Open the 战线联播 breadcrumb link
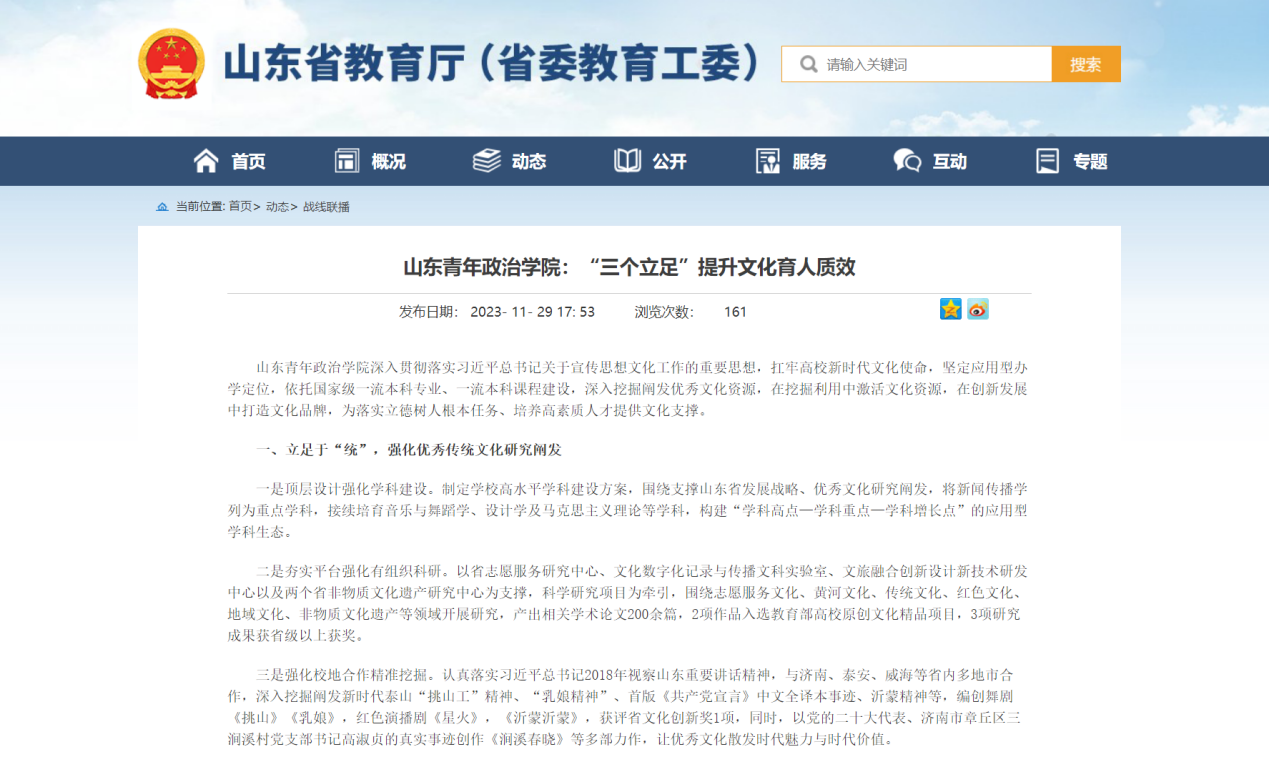Viewport: 1269px width, 762px height. pos(326,207)
